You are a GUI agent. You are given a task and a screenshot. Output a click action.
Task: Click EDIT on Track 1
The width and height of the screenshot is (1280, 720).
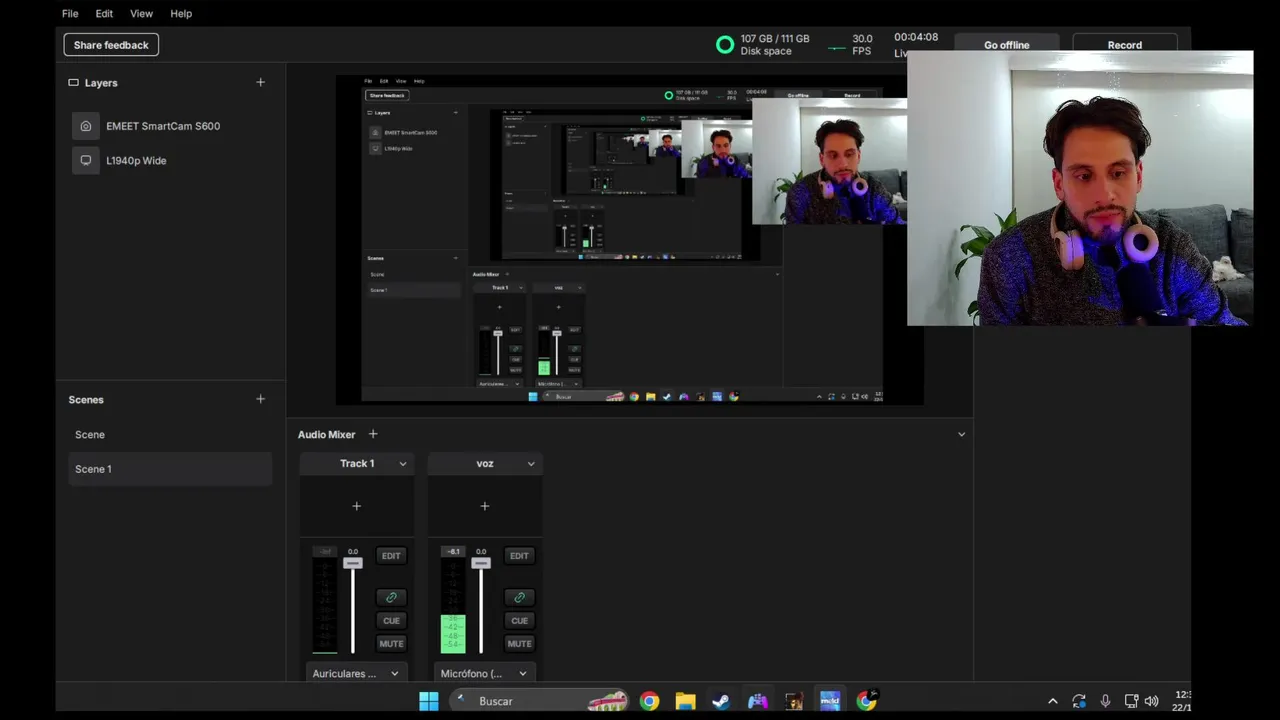(391, 556)
